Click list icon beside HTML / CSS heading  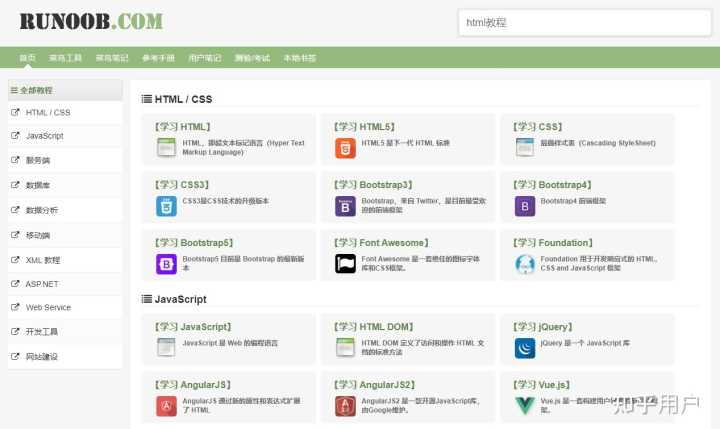(146, 99)
